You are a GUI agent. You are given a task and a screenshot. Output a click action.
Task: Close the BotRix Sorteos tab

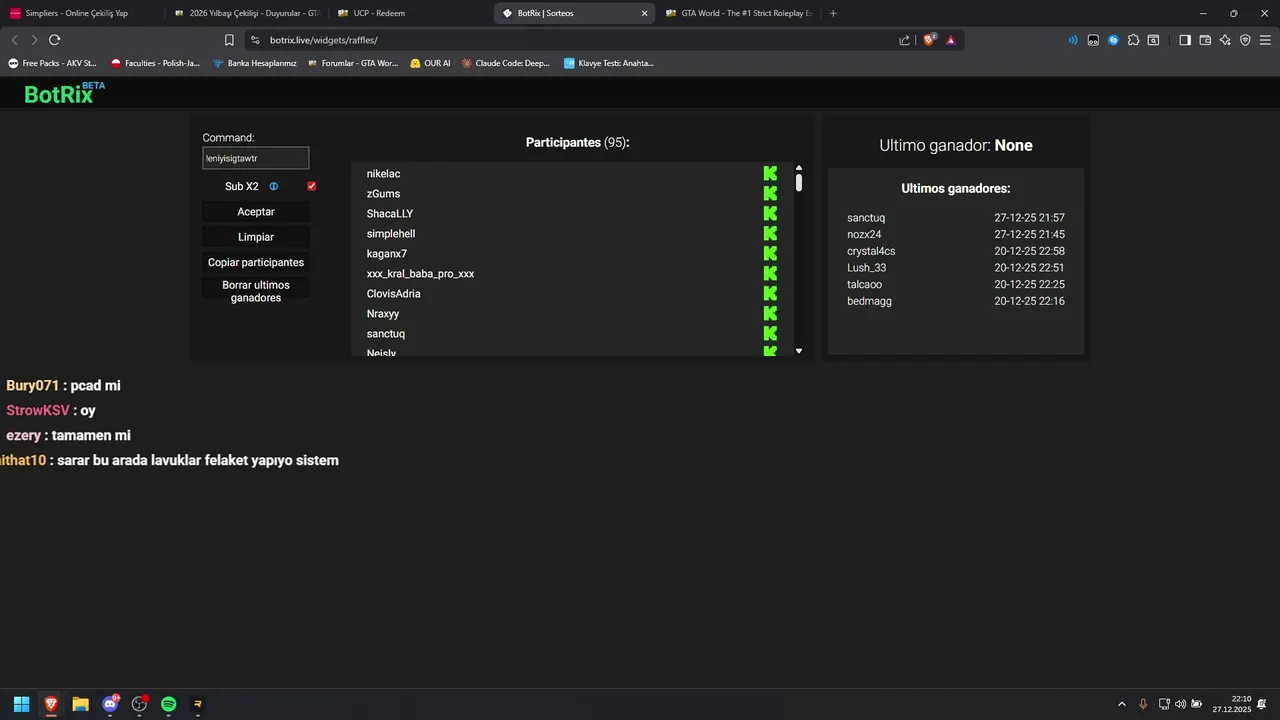[644, 13]
